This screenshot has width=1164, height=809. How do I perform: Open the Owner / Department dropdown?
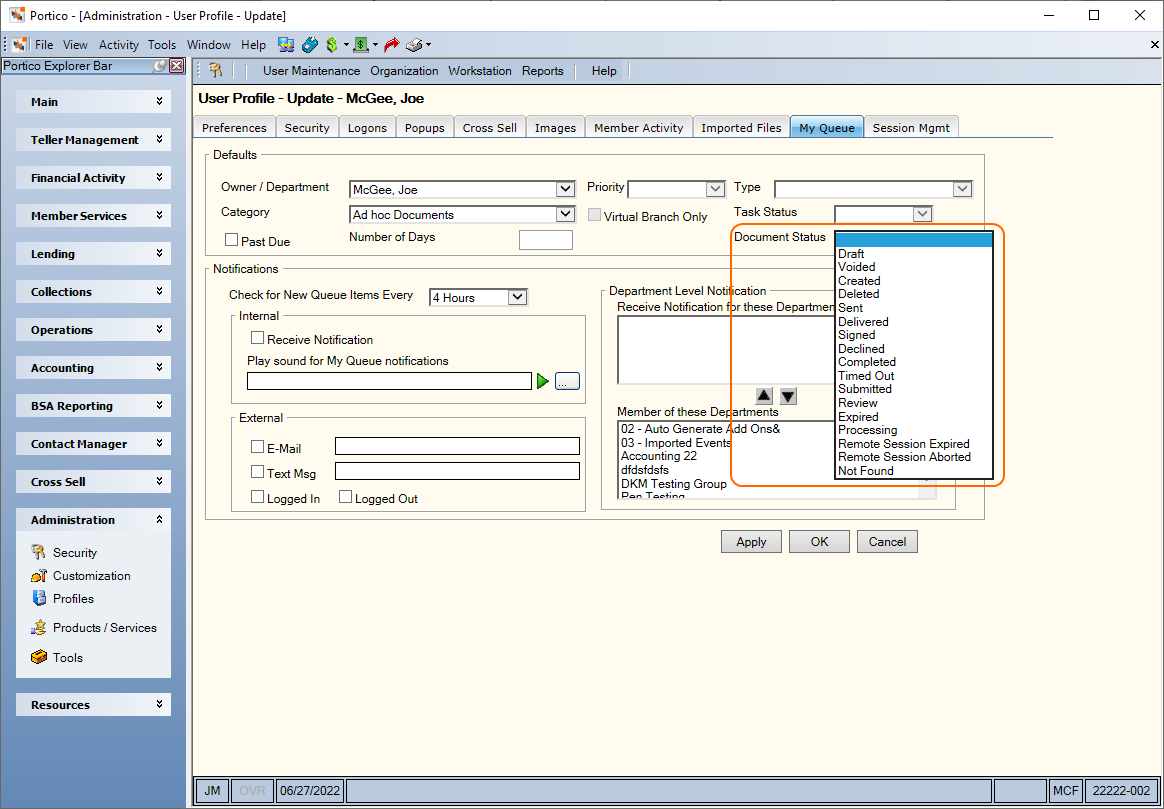point(565,189)
